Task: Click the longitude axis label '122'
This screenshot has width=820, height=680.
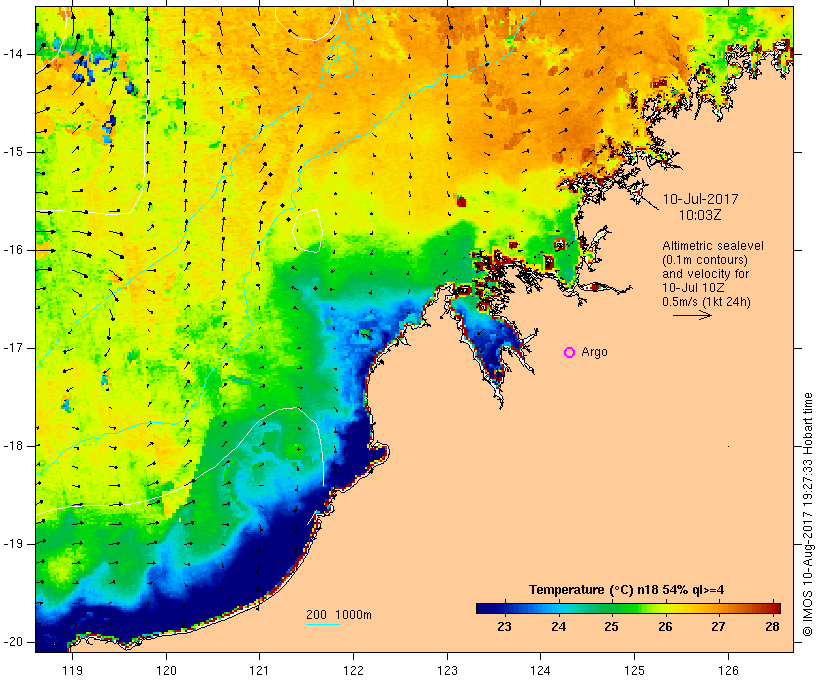Action: pyautogui.click(x=354, y=670)
